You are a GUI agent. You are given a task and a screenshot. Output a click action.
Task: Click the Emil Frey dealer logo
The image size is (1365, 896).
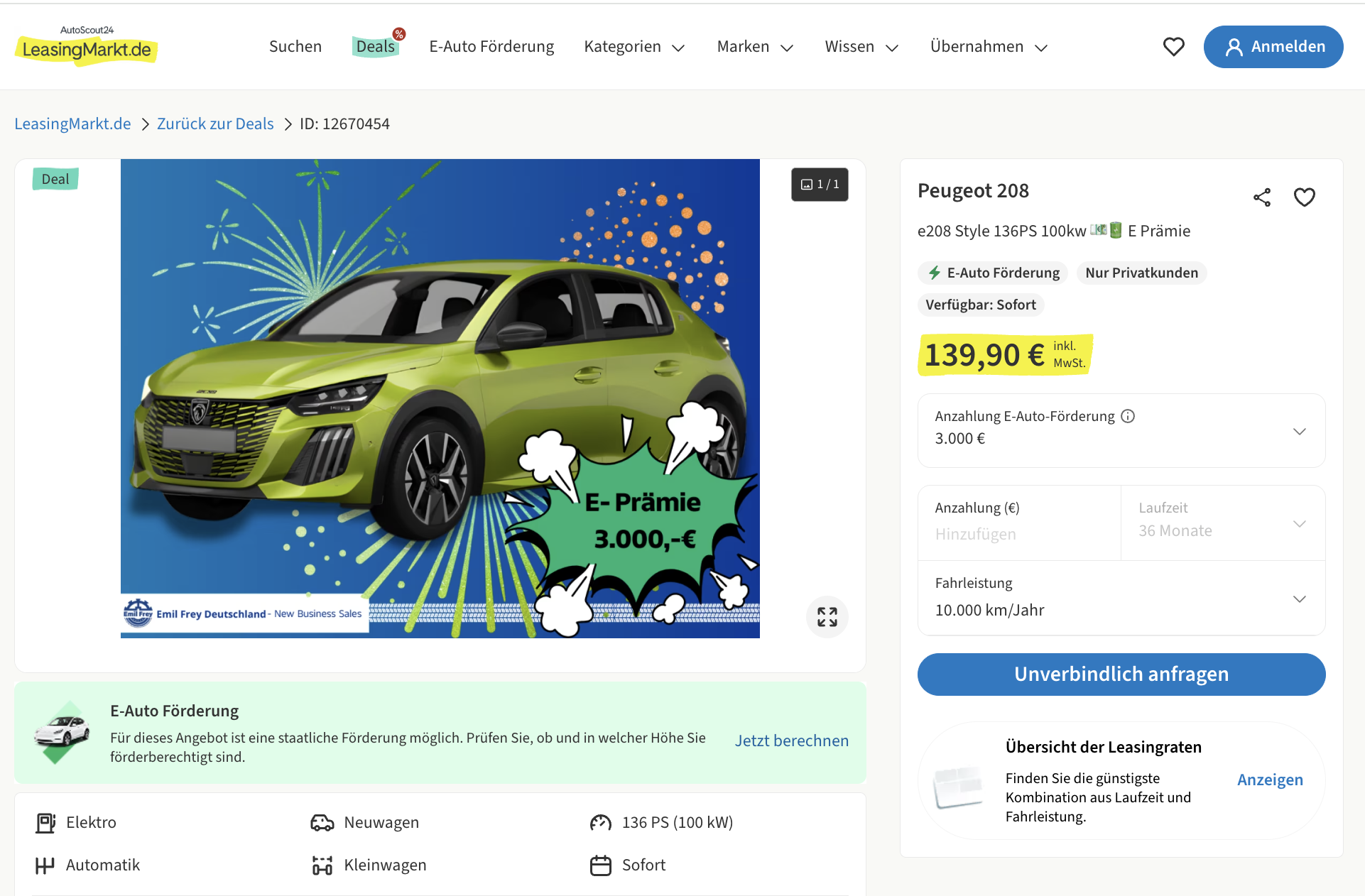tap(138, 613)
